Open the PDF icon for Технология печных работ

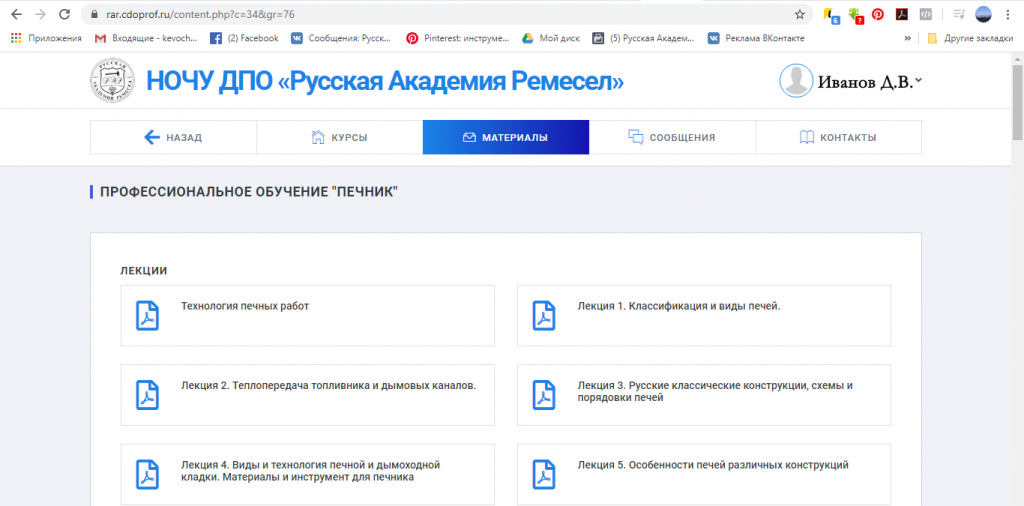click(x=148, y=315)
